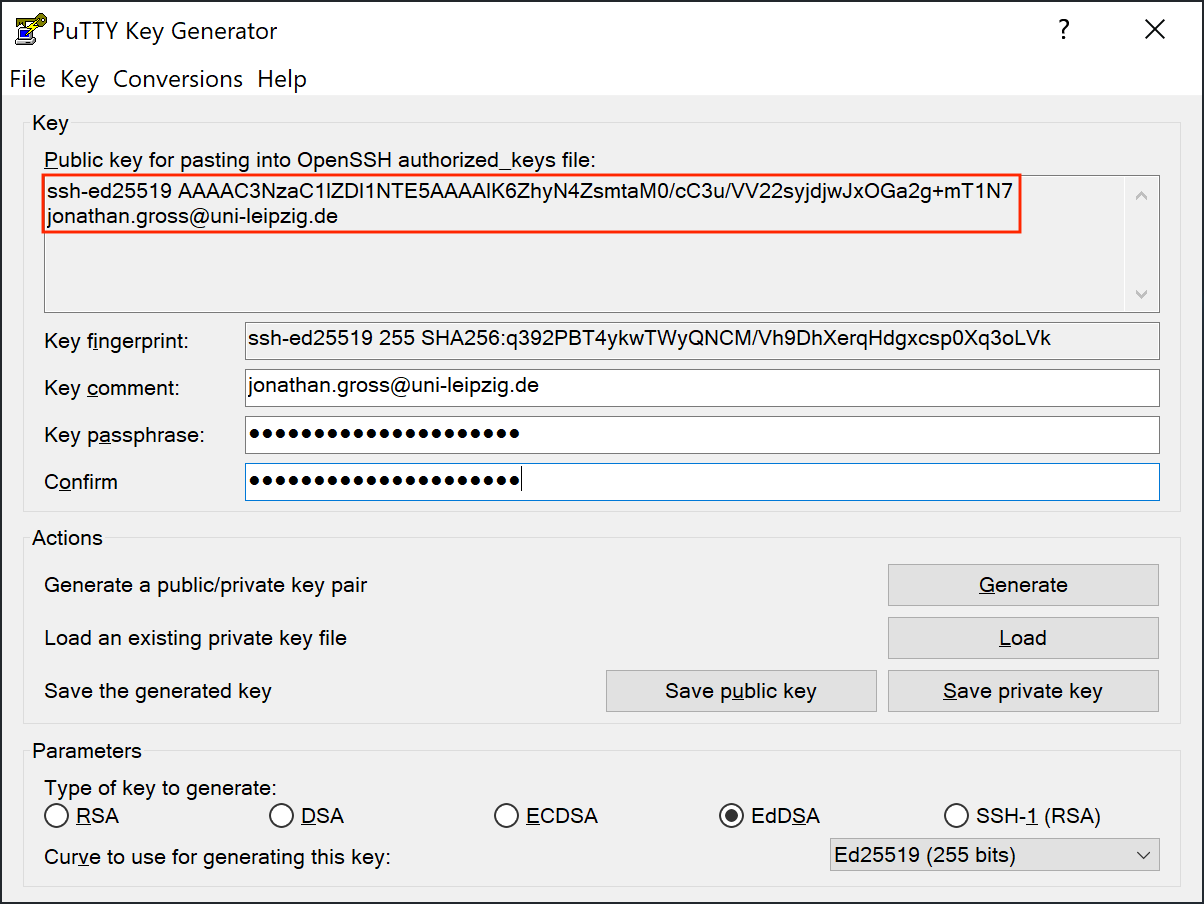The width and height of the screenshot is (1204, 904).
Task: Click the public key box scroll down arrow
Action: 1141,293
